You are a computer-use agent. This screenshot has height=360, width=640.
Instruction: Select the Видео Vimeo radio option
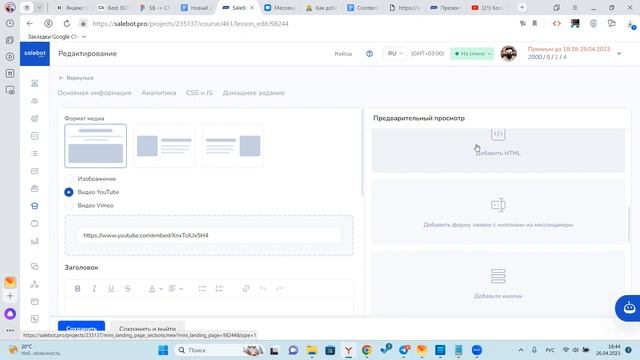[69, 205]
